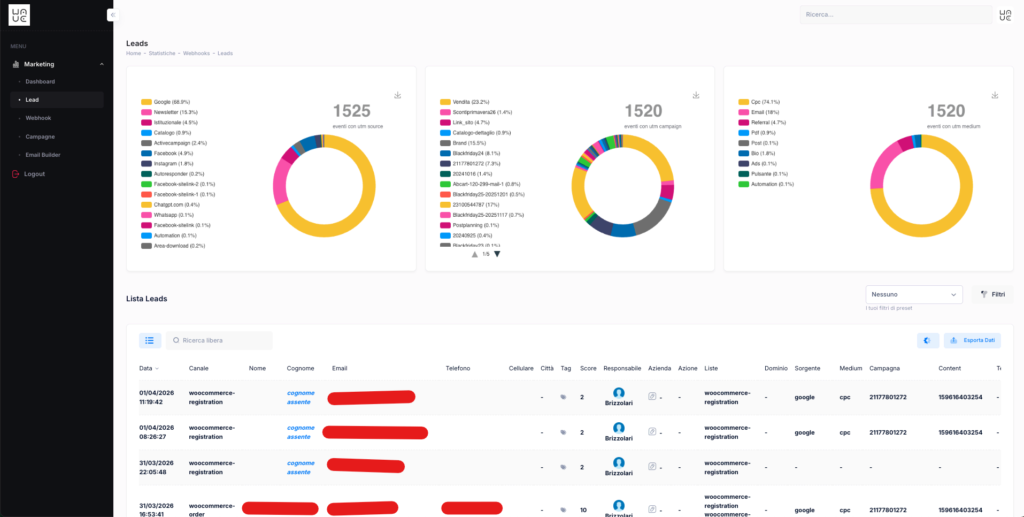Switch to list view in Lista Leads

(150, 340)
